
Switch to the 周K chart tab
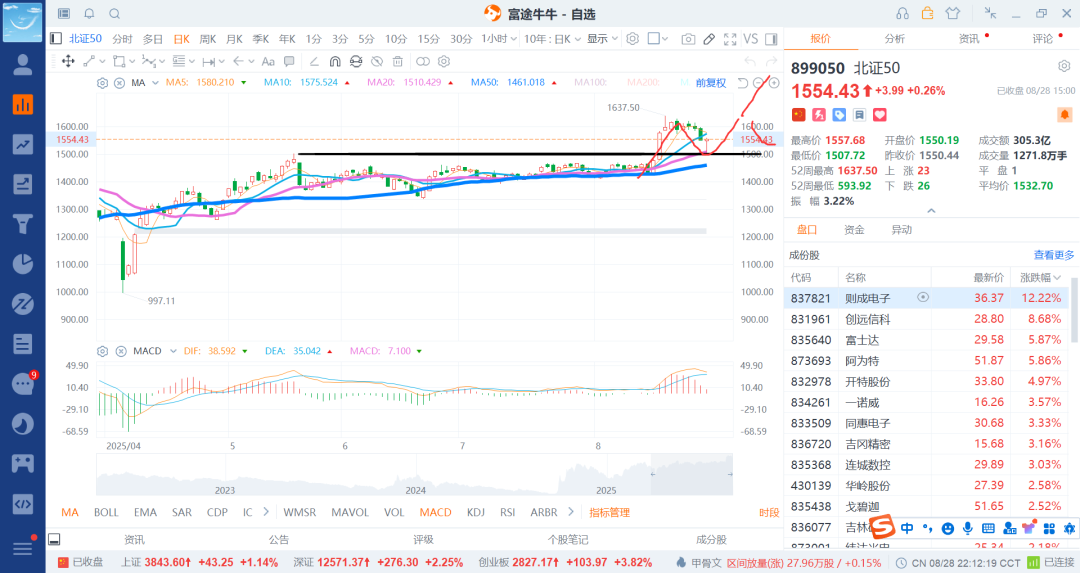pos(207,39)
